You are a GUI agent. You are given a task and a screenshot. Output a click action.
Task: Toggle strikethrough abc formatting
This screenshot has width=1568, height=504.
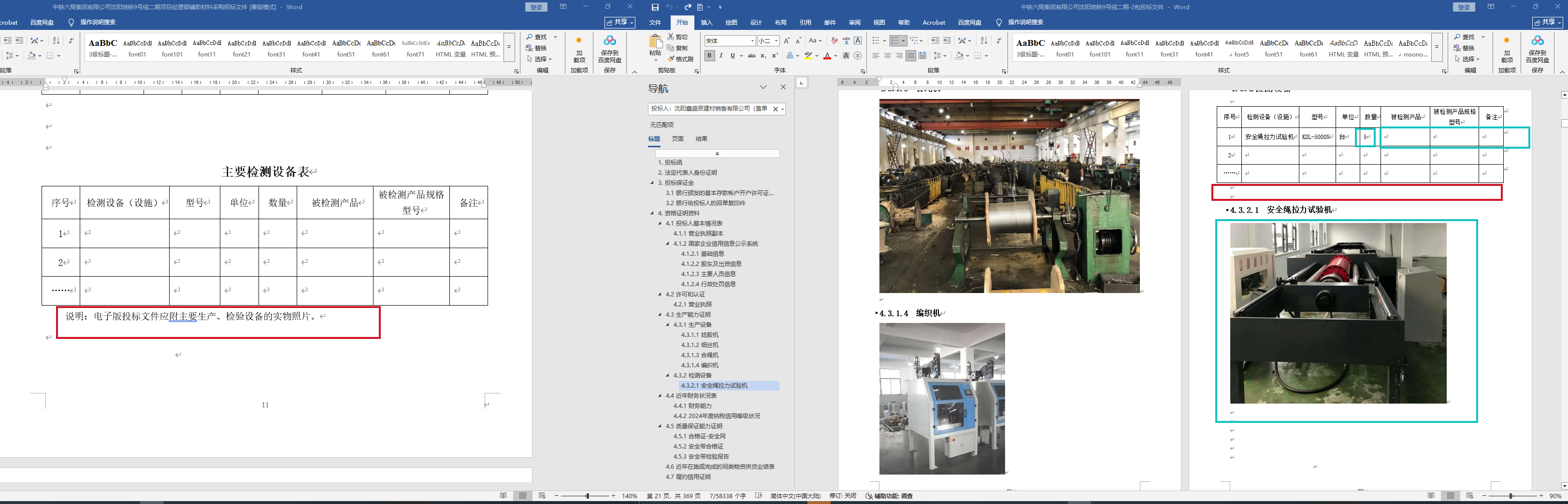752,56
